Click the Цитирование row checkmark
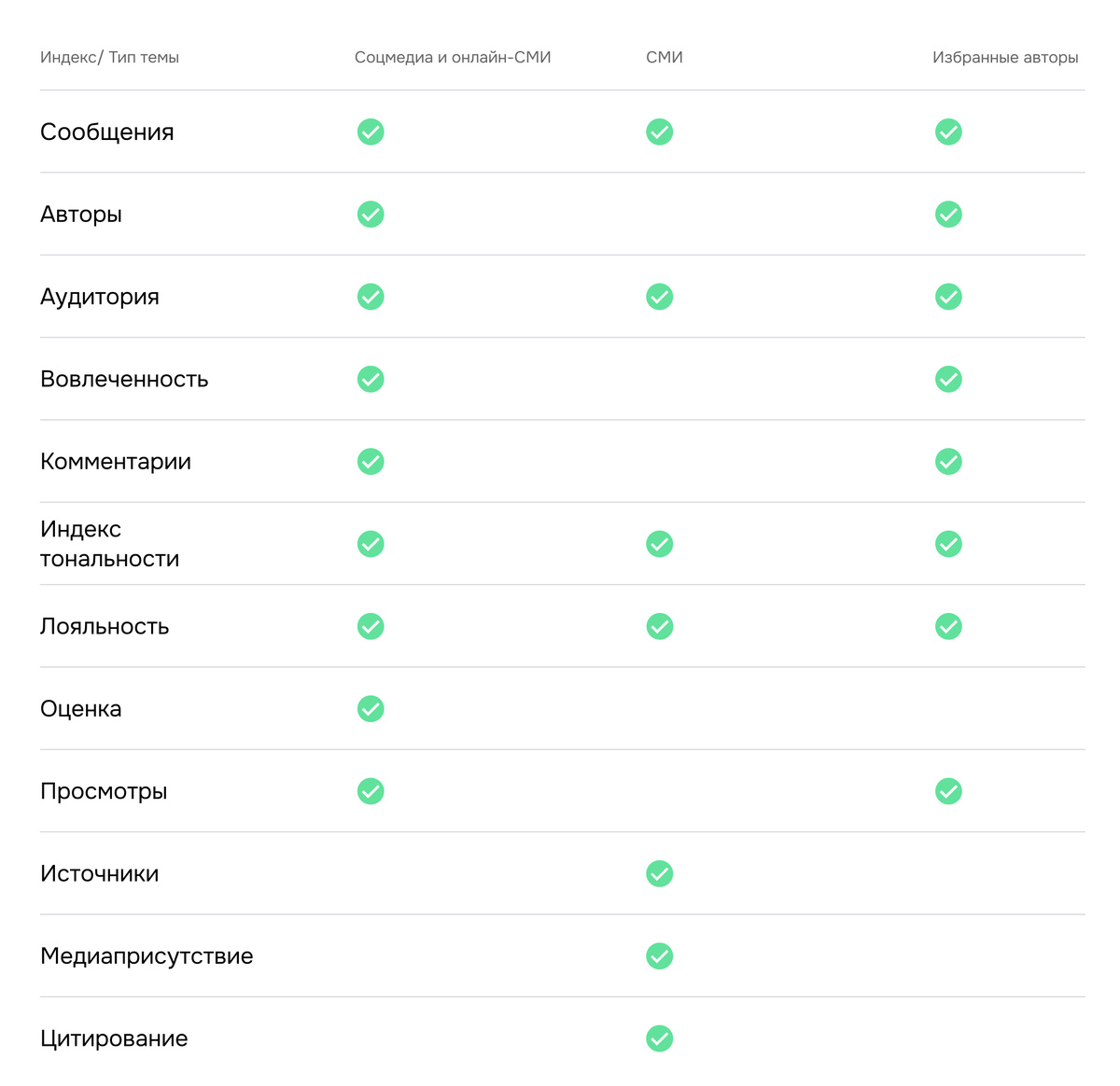The image size is (1120, 1086). tap(659, 1038)
